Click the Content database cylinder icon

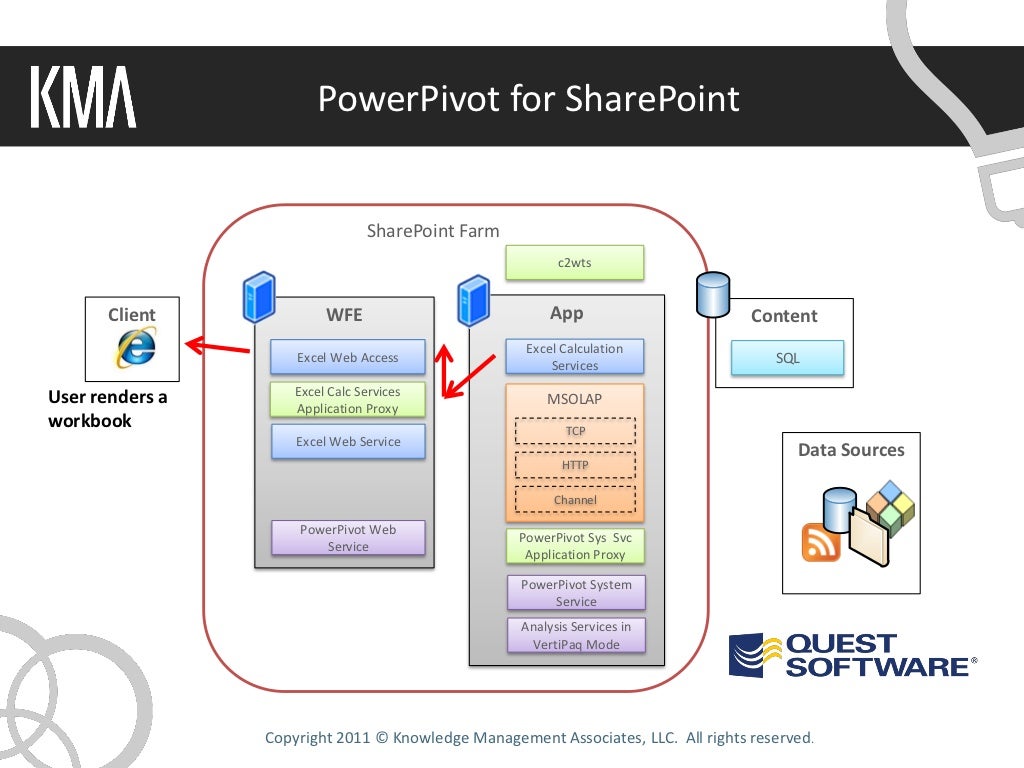point(712,295)
